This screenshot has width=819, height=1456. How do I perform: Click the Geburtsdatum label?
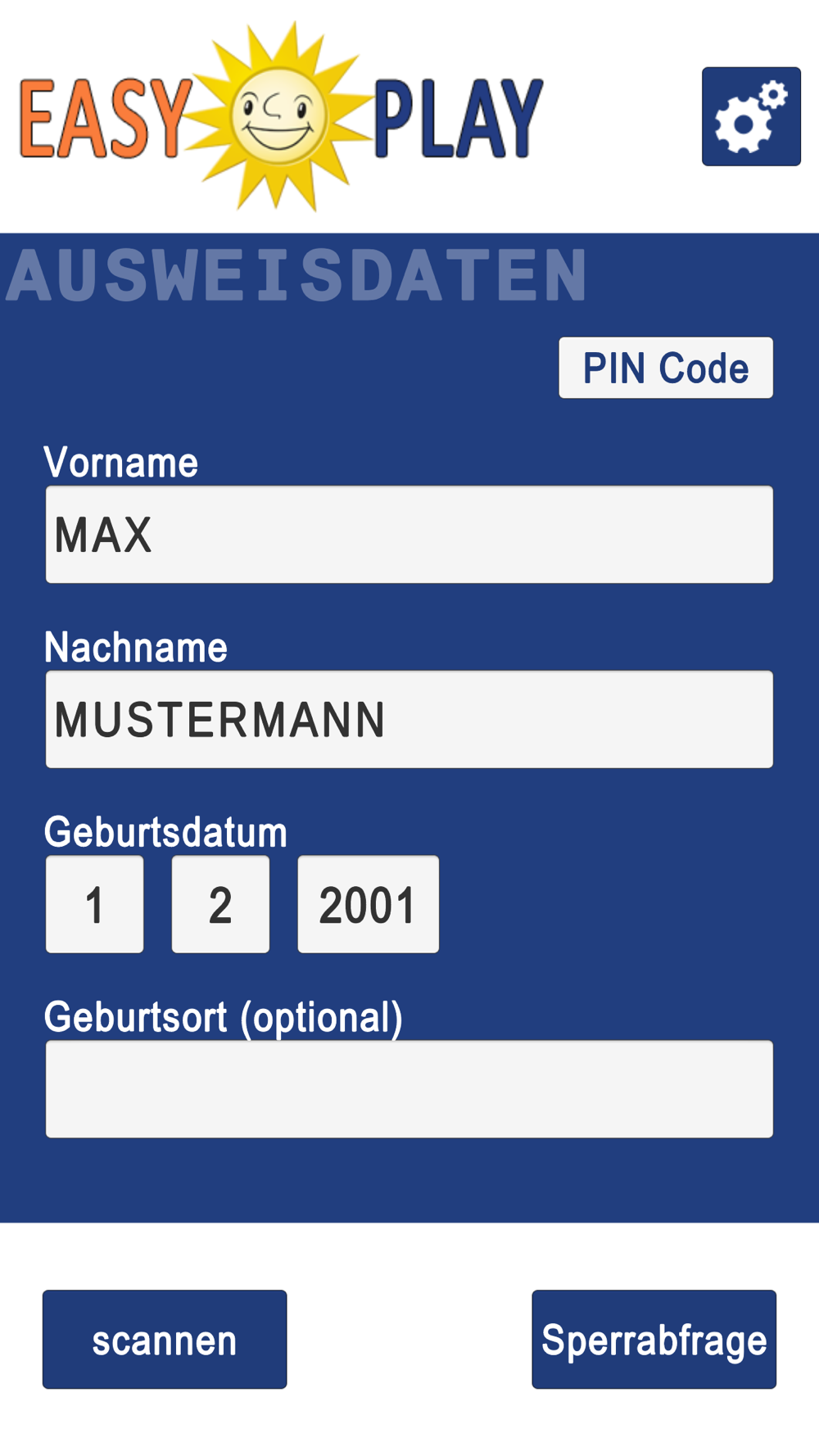[x=165, y=832]
